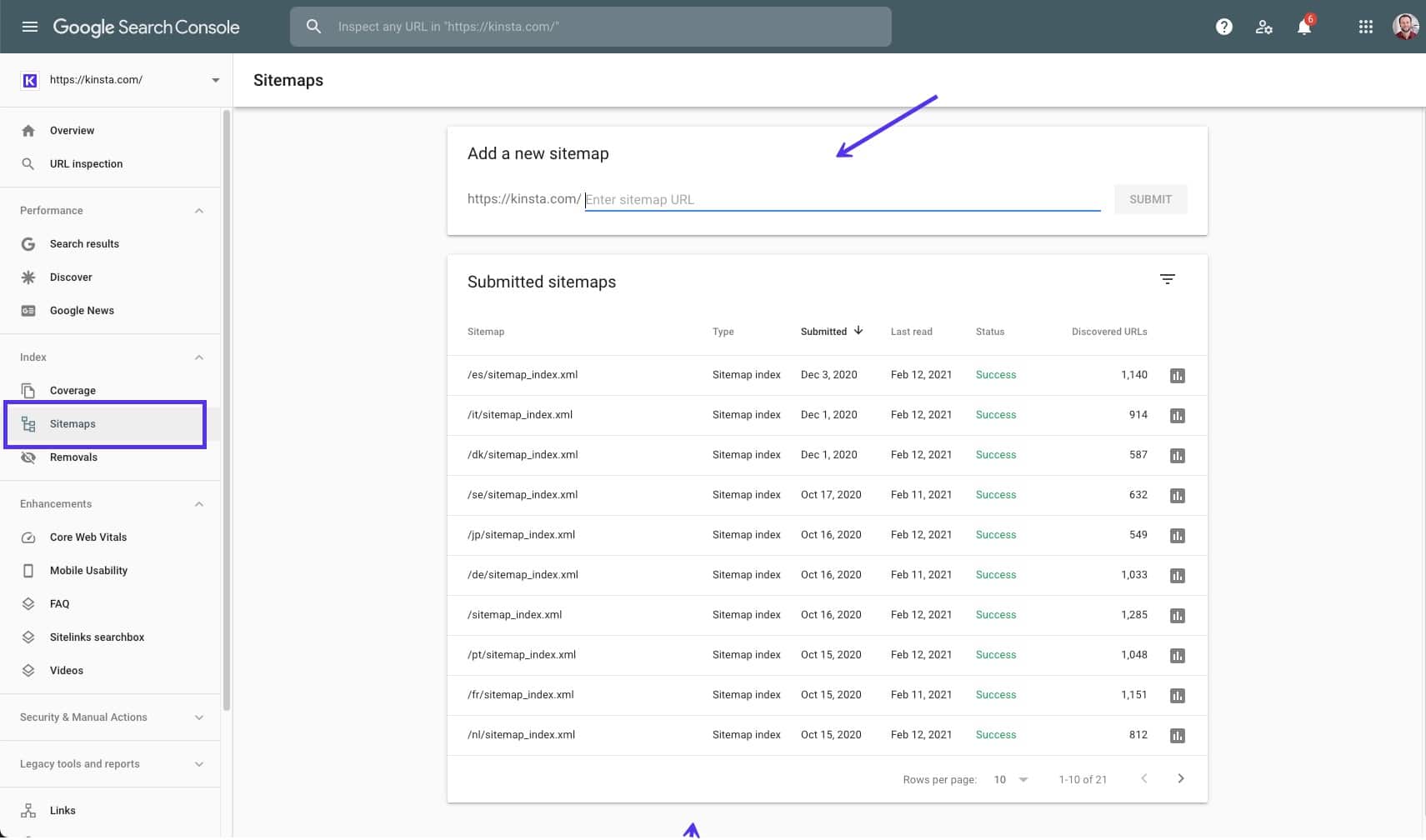Open index coverage chart for /es/sitemap_index.xml
Screen dimensions: 1426x840
coord(1177,376)
